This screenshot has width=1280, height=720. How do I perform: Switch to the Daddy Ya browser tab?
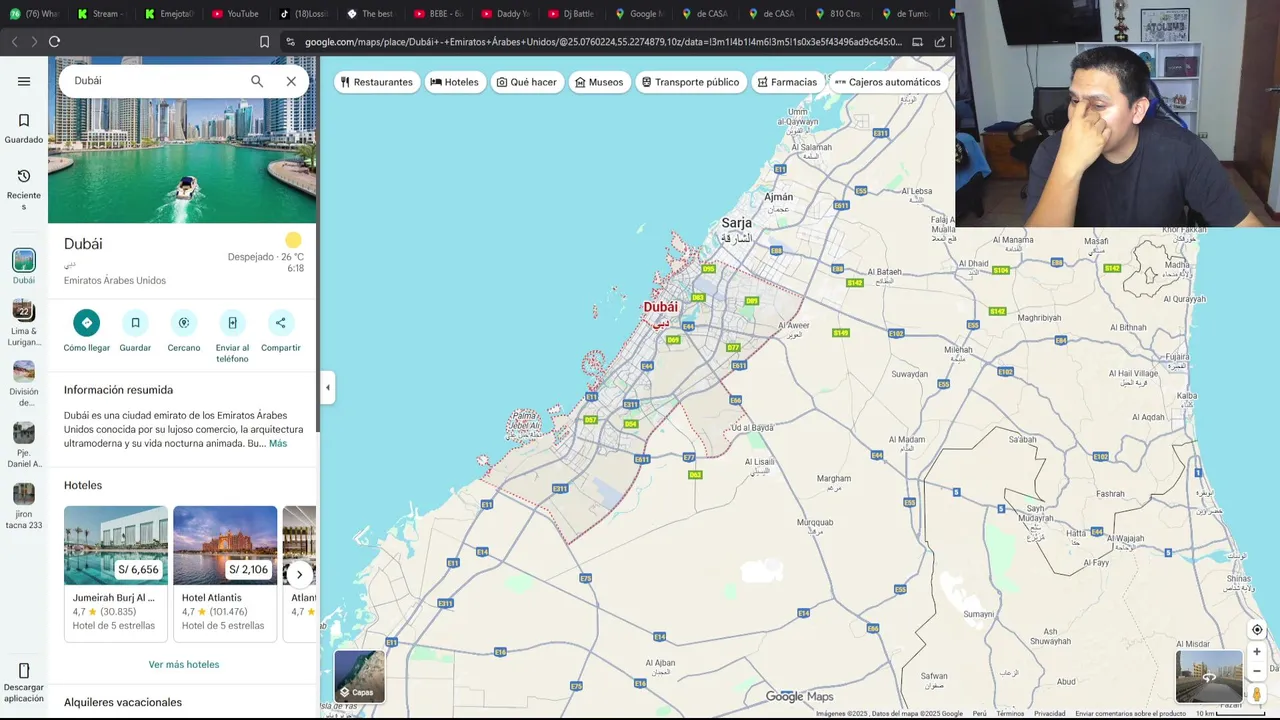[x=505, y=14]
